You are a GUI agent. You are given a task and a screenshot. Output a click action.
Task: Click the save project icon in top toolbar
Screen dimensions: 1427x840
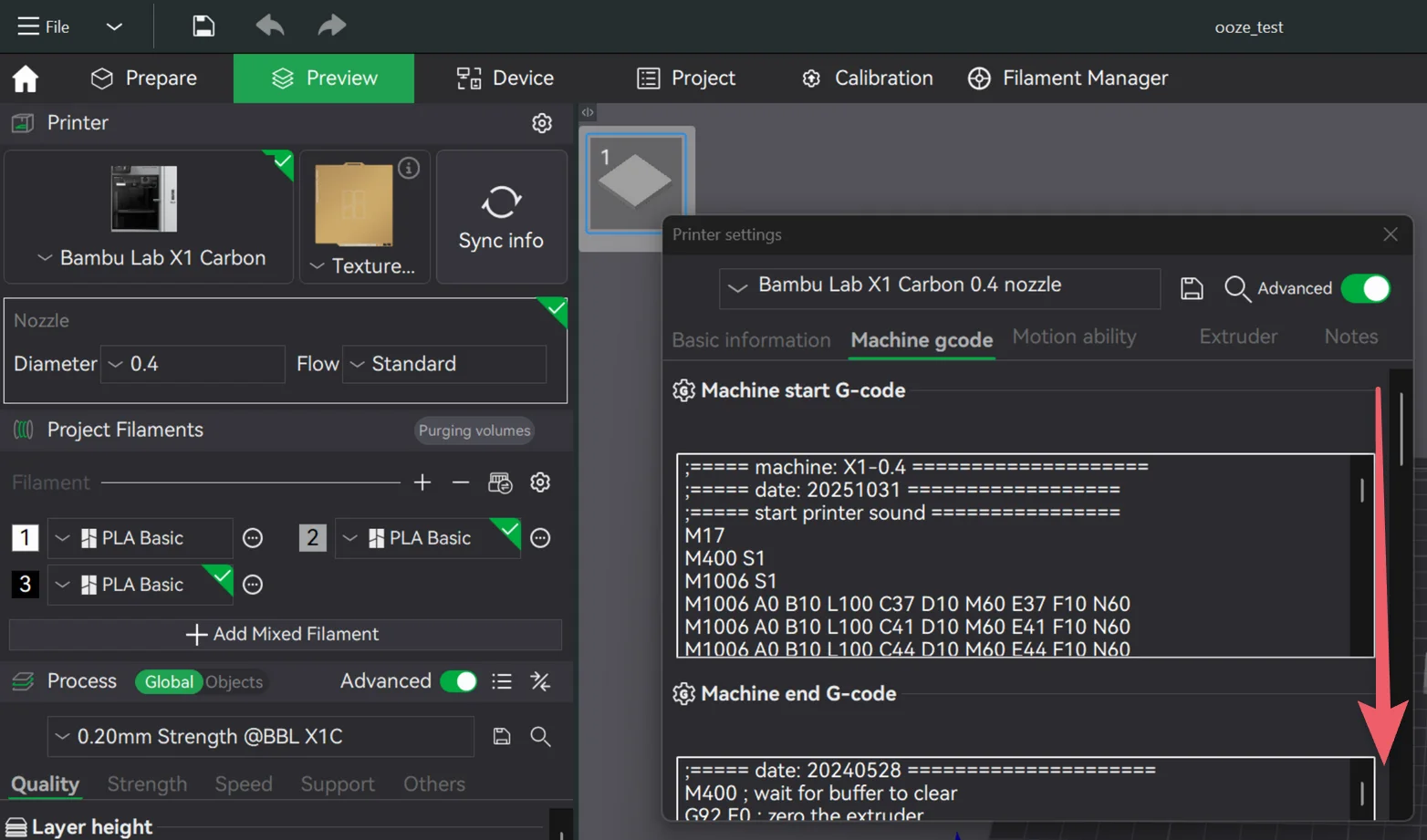pyautogui.click(x=203, y=26)
